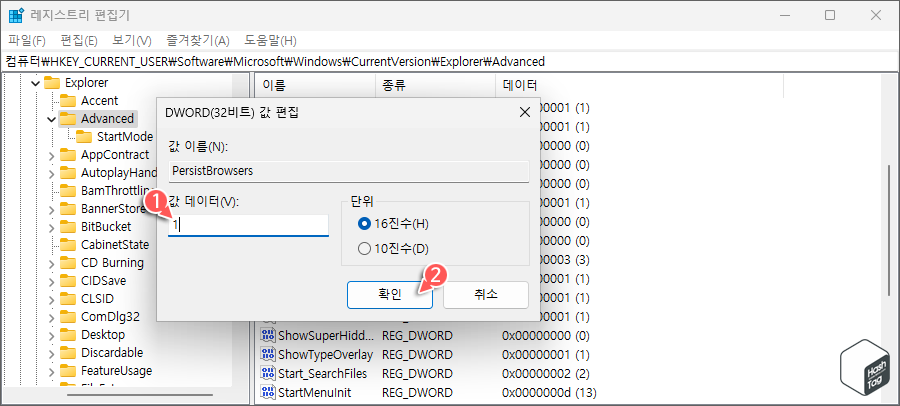Viewport: 900px width, 406px height.
Task: Expand the ComDlg32 tree node
Action: [52, 317]
